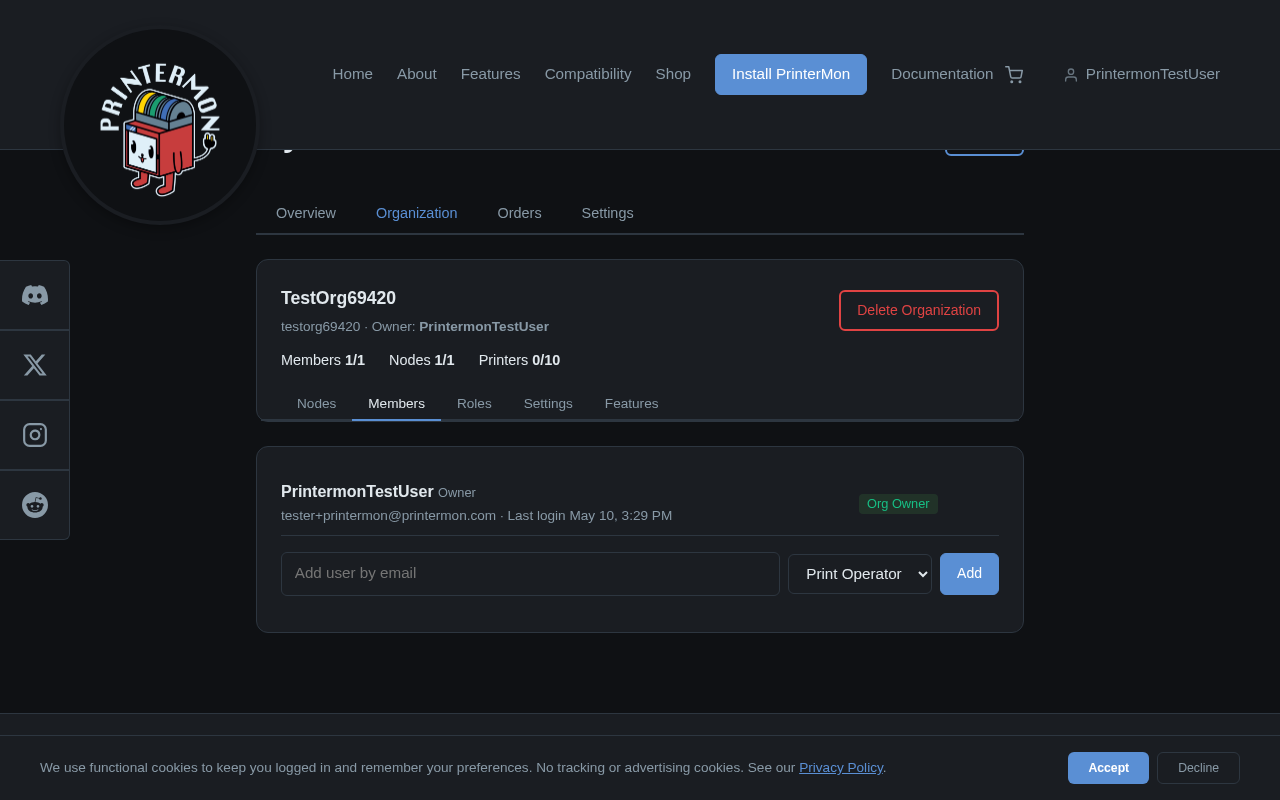Accept the cookie notice
Image resolution: width=1280 pixels, height=800 pixels.
tap(1108, 768)
